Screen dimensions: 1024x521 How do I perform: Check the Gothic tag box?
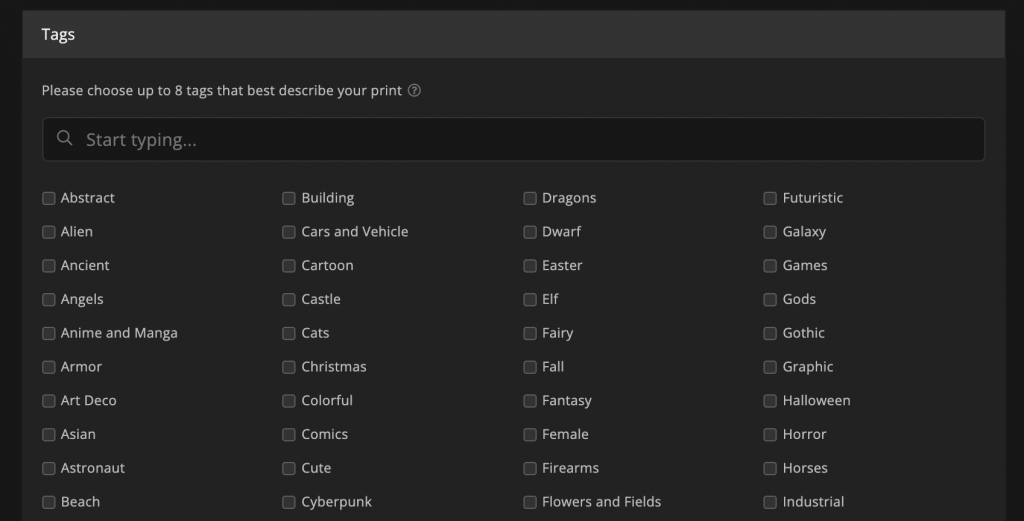click(770, 333)
